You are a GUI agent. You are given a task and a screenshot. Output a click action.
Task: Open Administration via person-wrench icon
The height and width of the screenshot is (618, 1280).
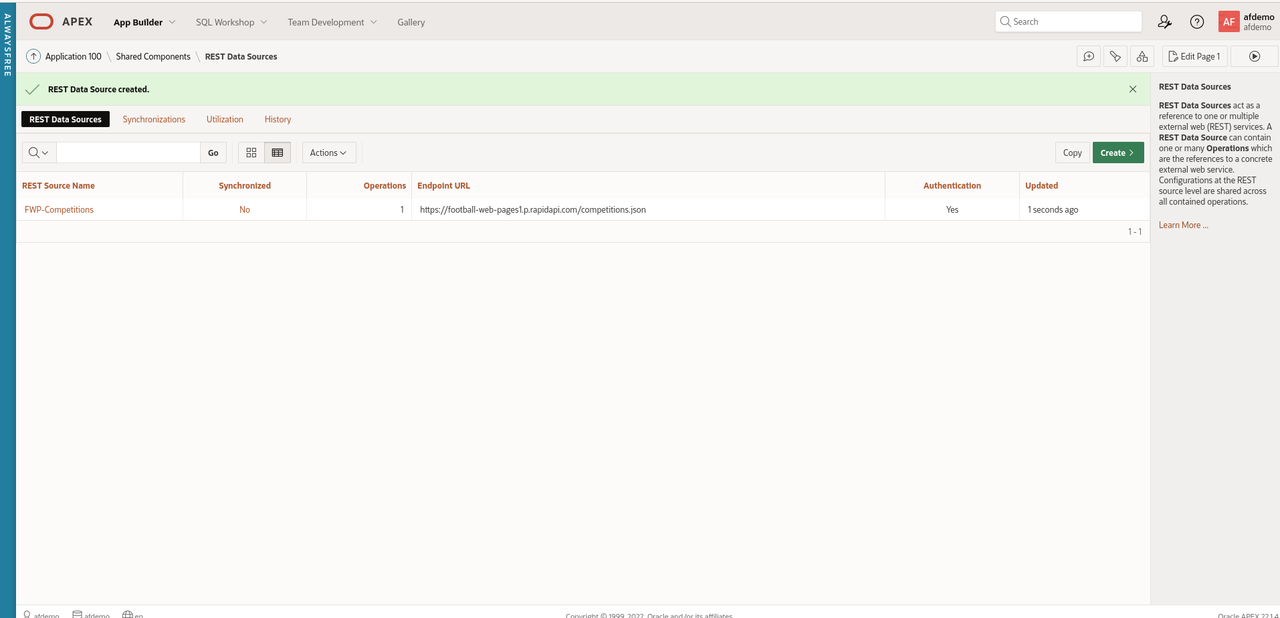point(1164,21)
